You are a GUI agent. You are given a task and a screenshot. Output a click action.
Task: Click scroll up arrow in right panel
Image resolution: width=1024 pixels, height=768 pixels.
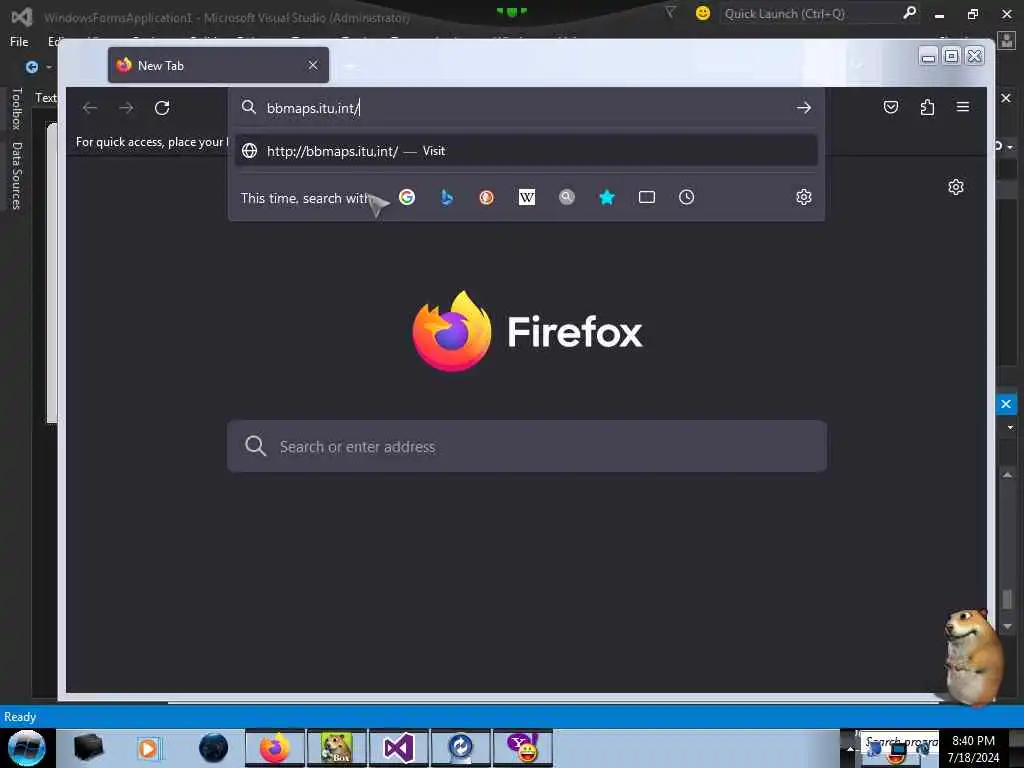coord(1008,475)
